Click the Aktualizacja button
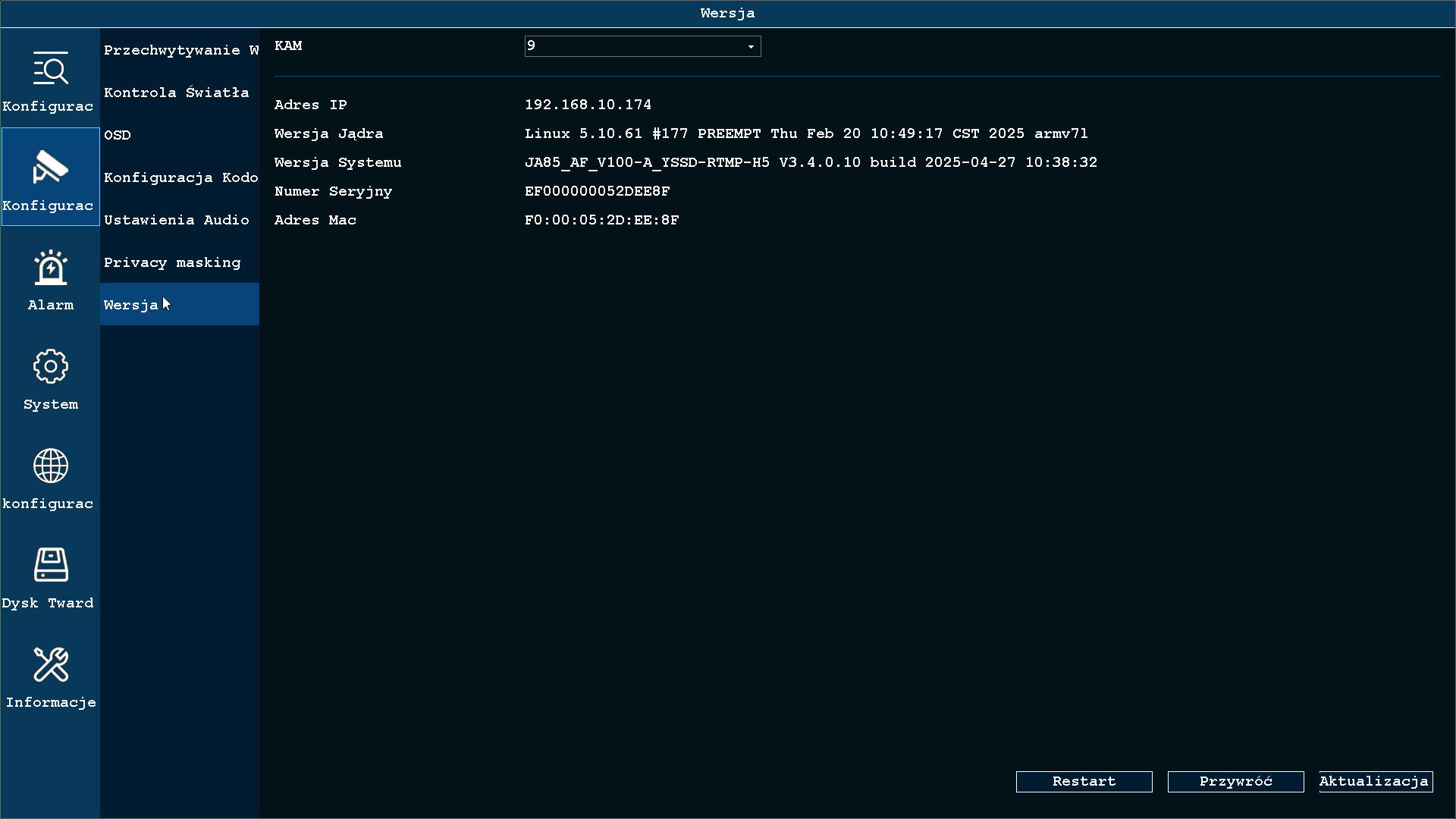The image size is (1456, 819). (x=1376, y=782)
